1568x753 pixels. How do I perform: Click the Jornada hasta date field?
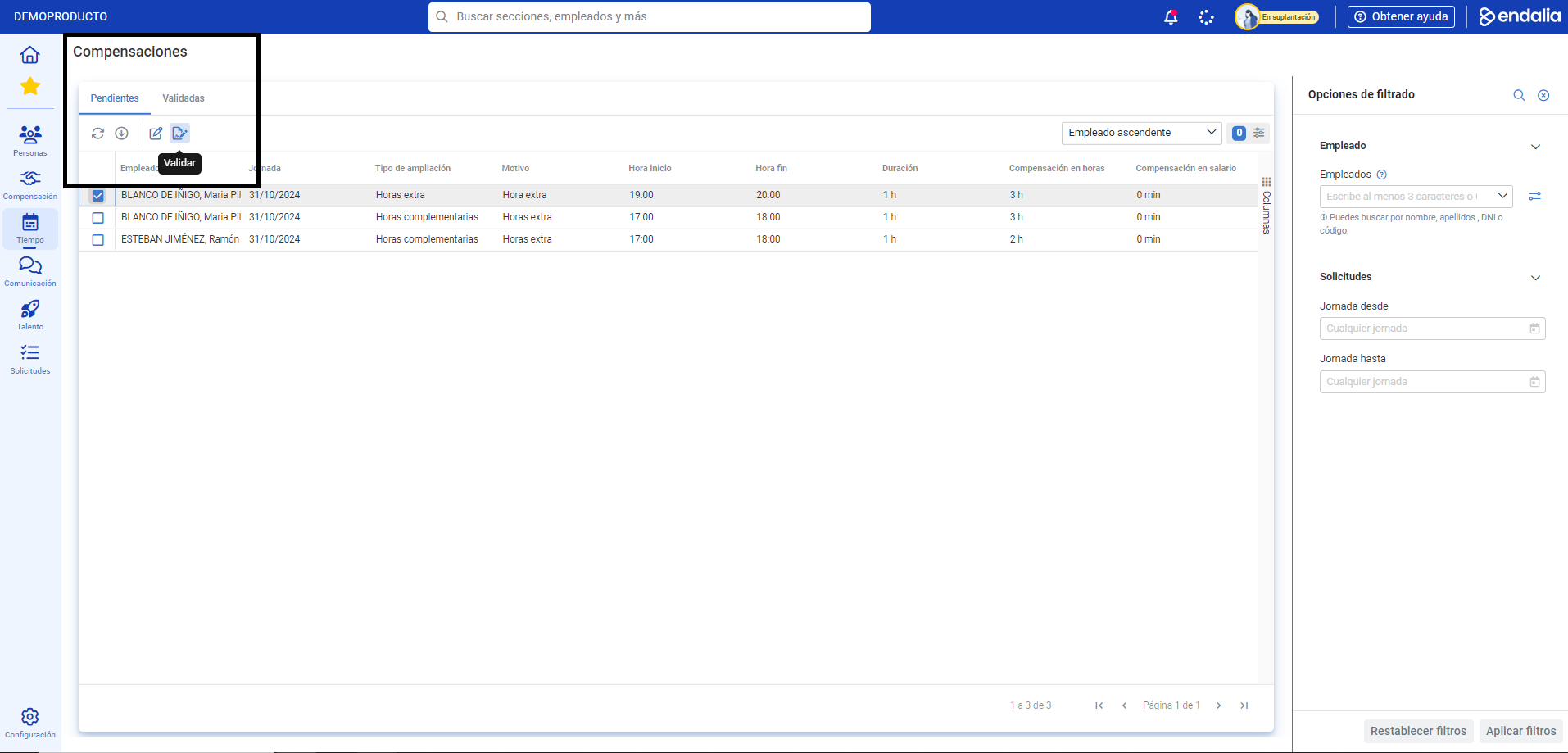1432,382
